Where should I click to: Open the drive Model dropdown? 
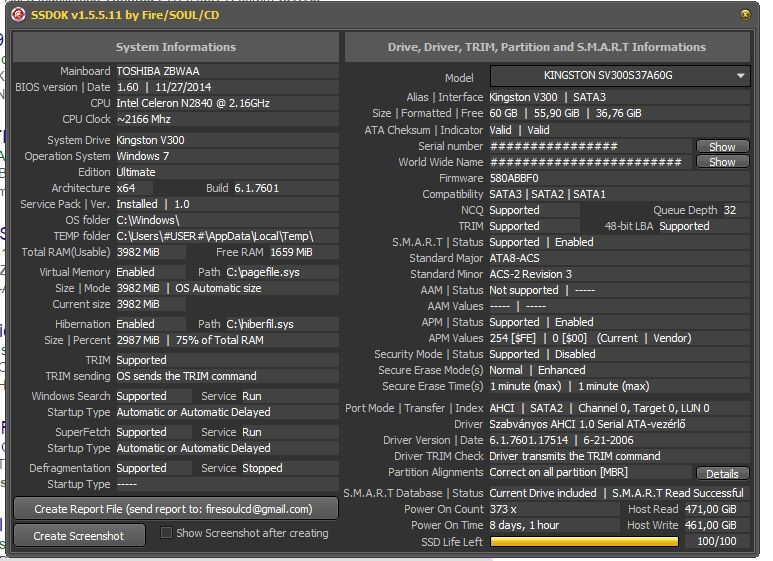[620, 75]
